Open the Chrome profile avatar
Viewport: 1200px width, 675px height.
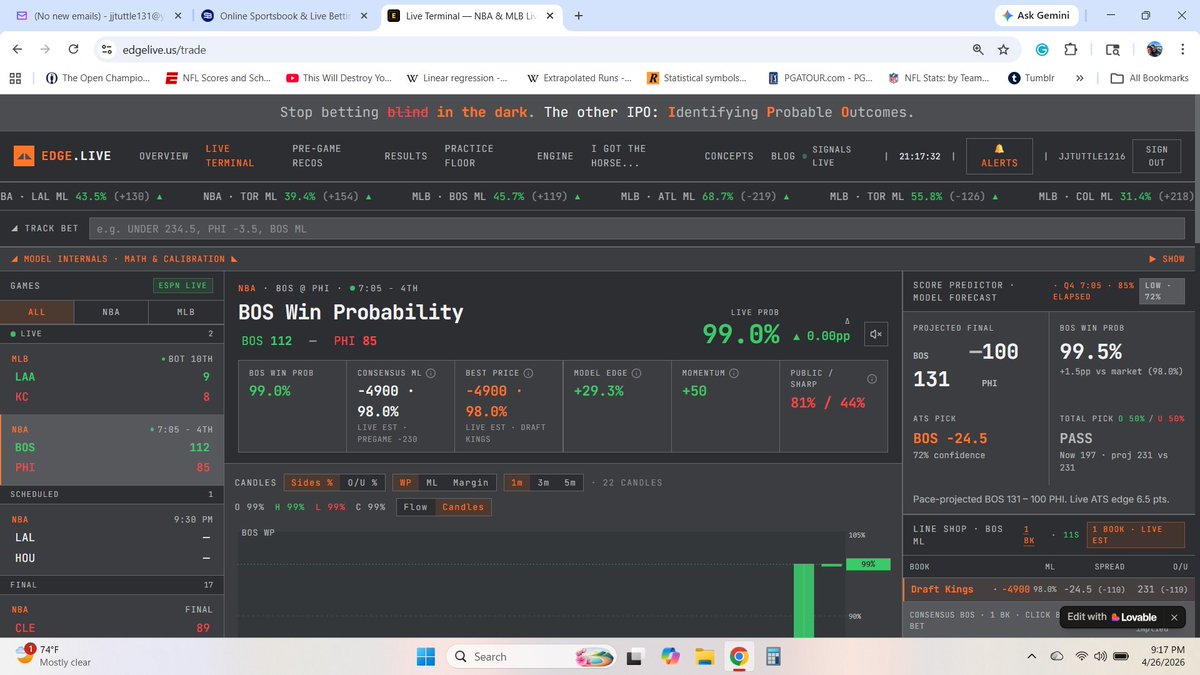1153,49
